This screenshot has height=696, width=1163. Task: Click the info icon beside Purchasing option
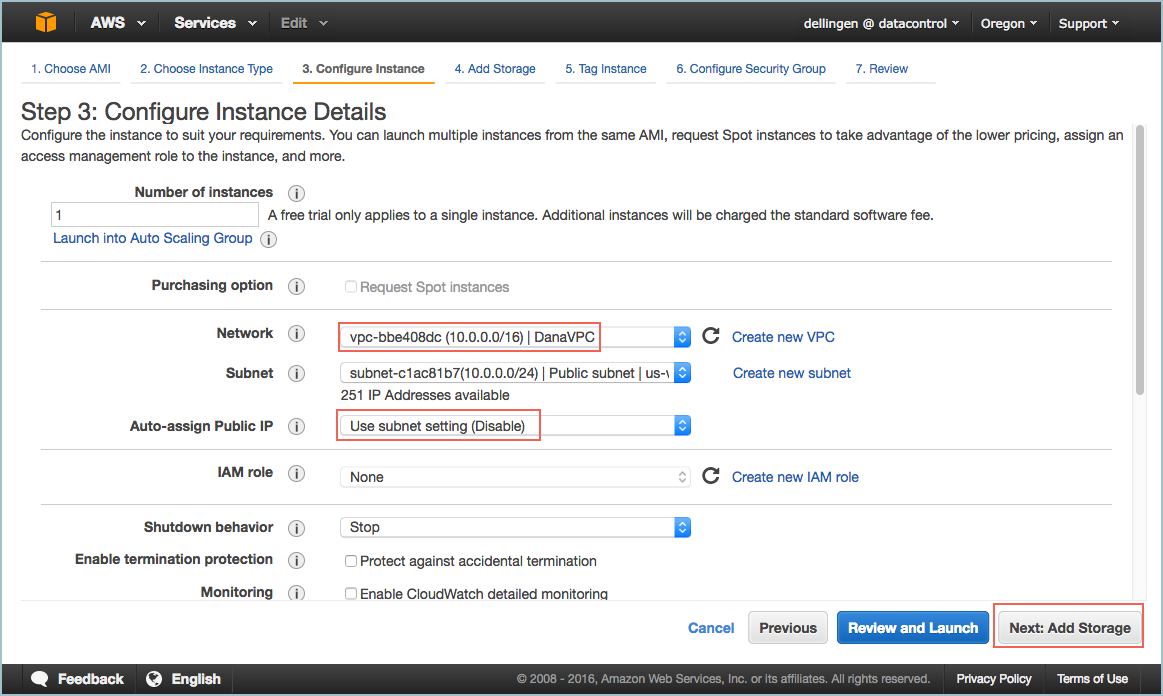click(296, 286)
